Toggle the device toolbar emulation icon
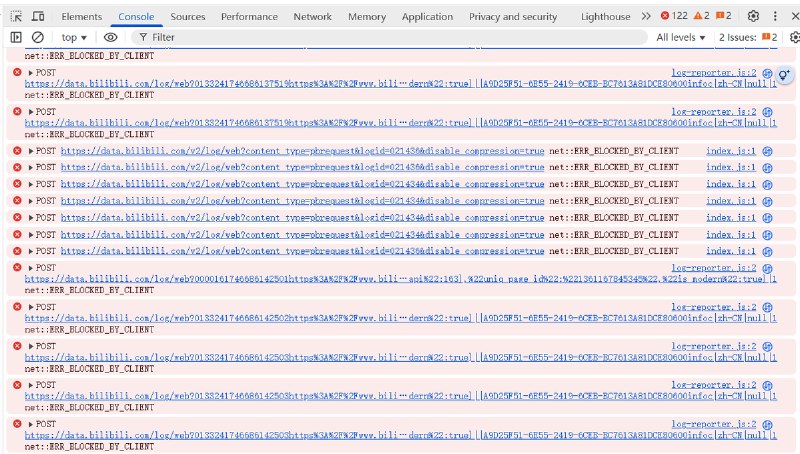 coord(37,17)
